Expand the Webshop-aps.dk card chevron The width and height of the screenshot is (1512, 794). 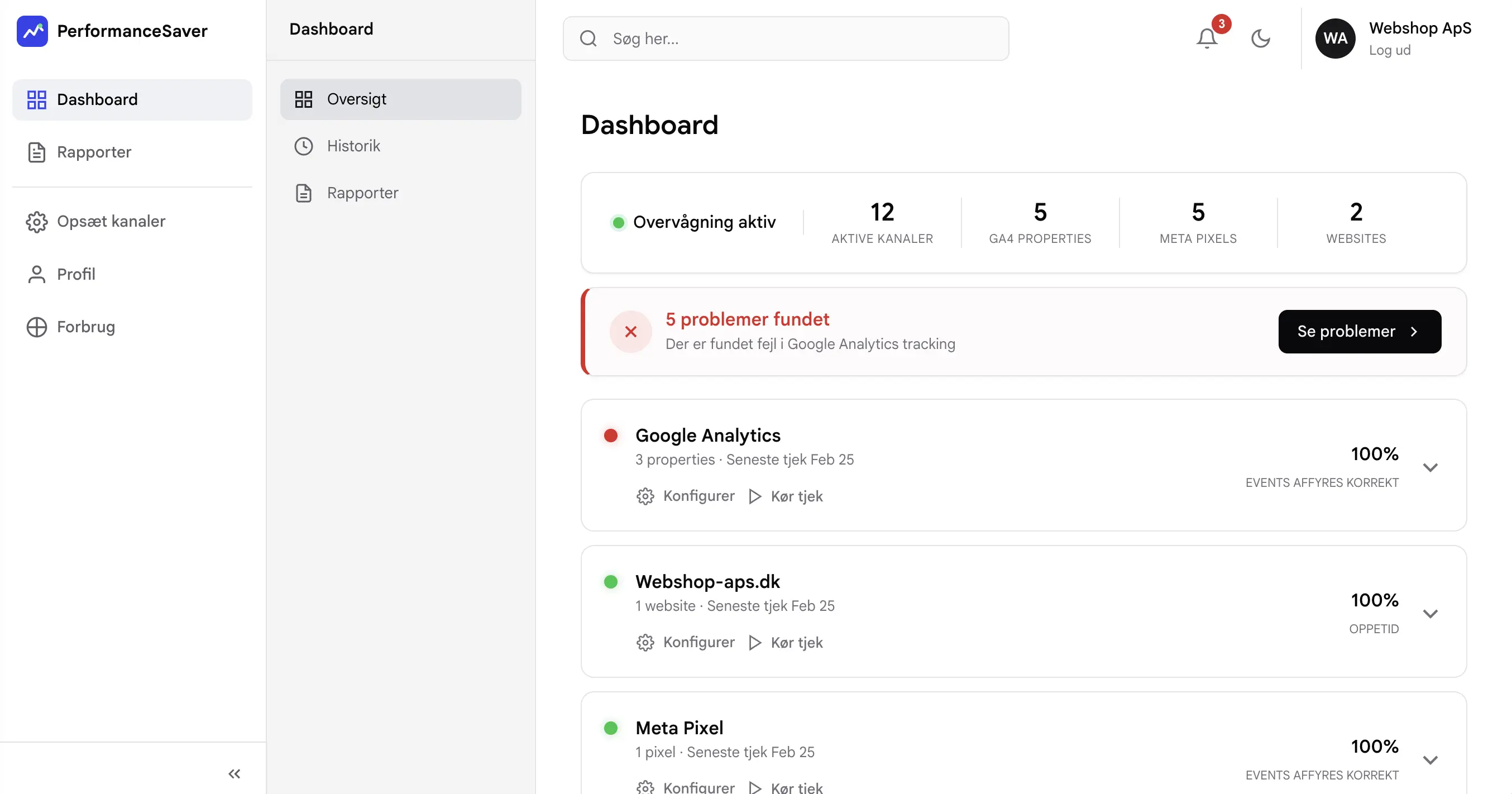click(x=1430, y=614)
